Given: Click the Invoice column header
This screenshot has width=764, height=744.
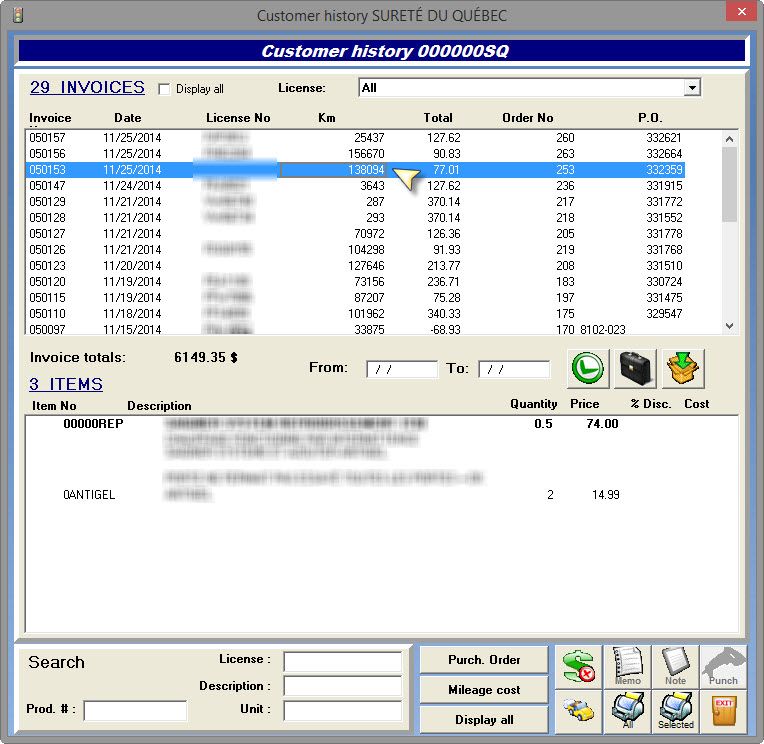Looking at the screenshot, I should [x=50, y=118].
